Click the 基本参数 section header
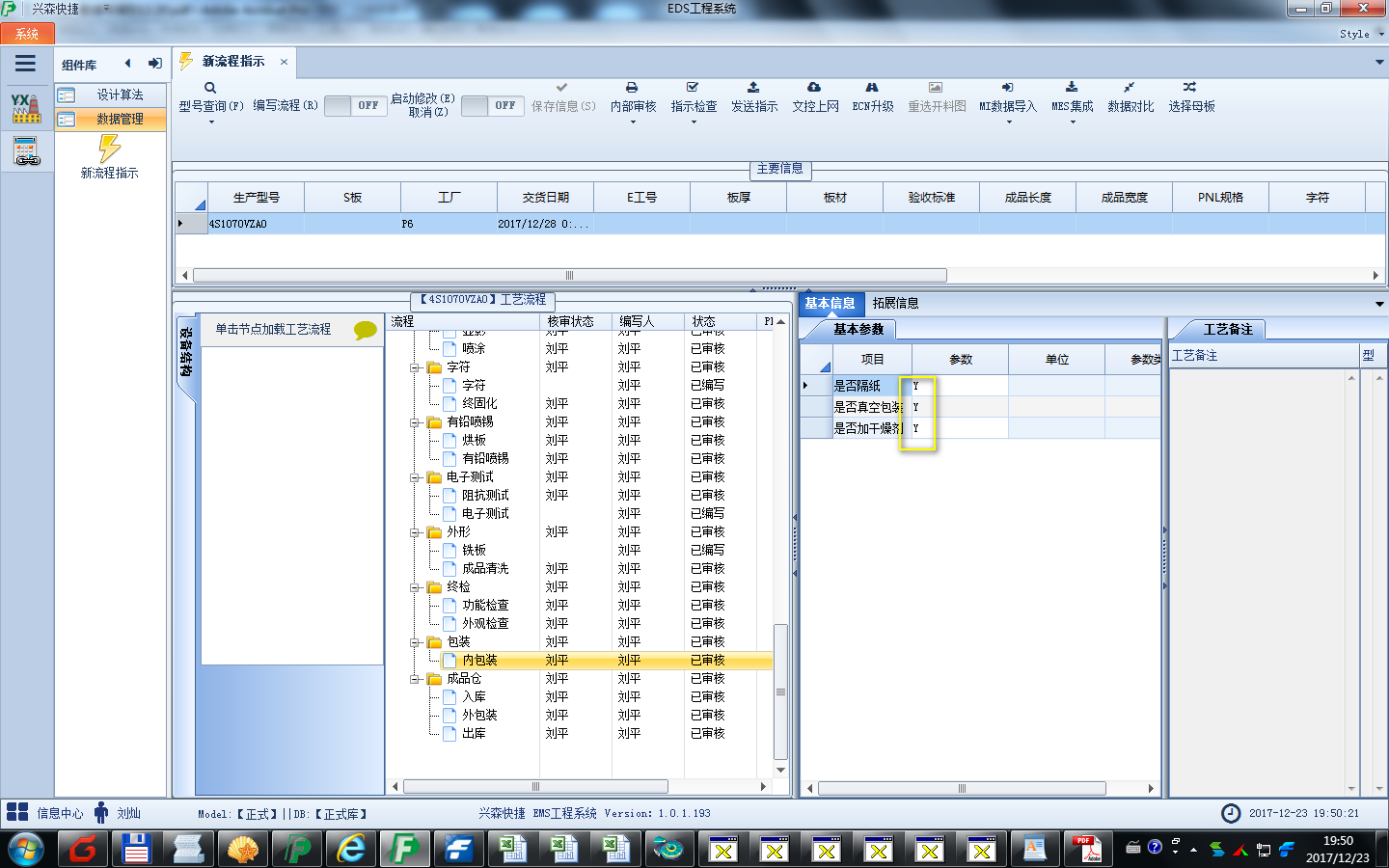Viewport: 1389px width, 868px height. pyautogui.click(x=858, y=329)
